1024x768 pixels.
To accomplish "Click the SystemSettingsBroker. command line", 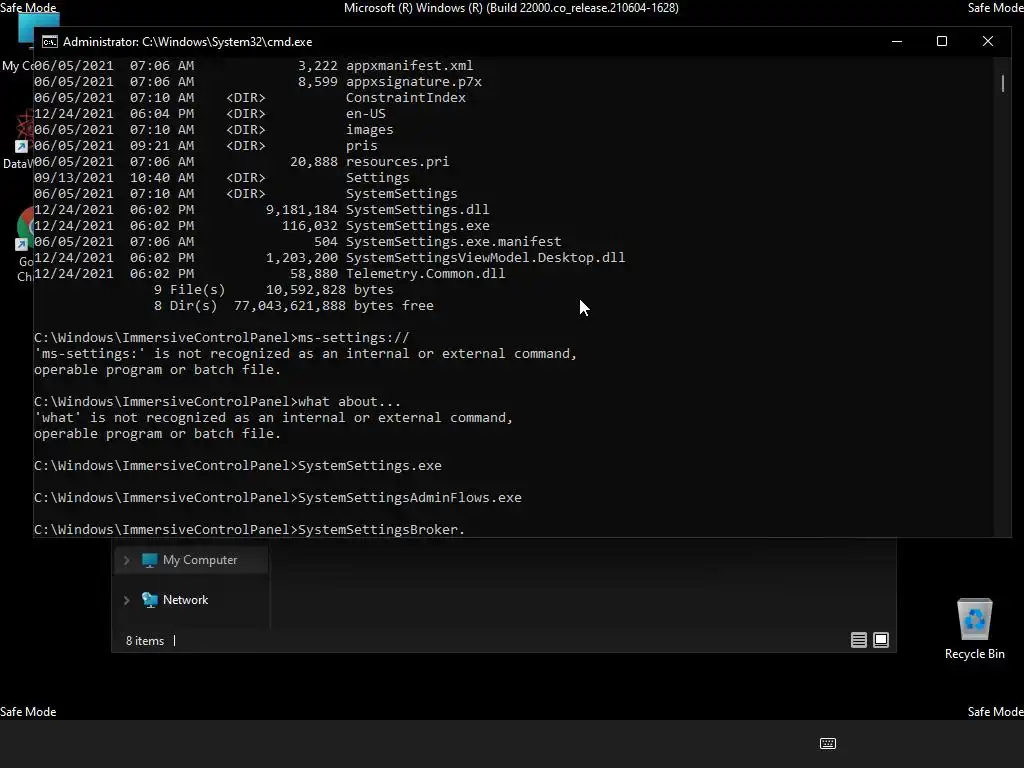I will (249, 530).
